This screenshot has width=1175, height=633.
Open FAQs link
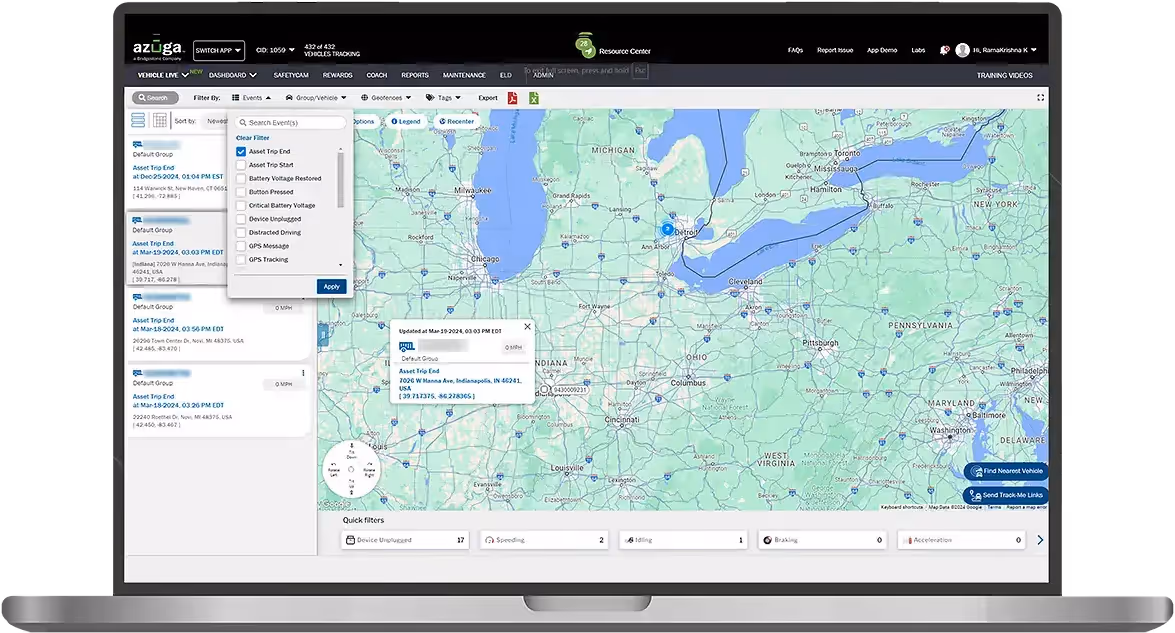[x=795, y=50]
